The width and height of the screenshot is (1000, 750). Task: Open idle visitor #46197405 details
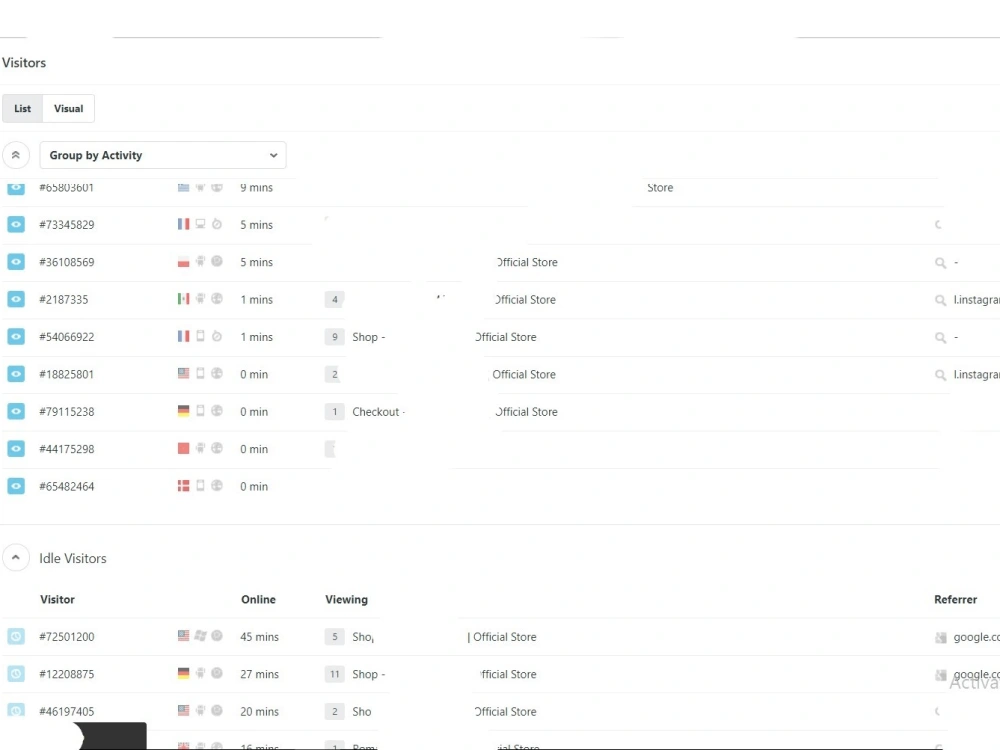pos(67,711)
